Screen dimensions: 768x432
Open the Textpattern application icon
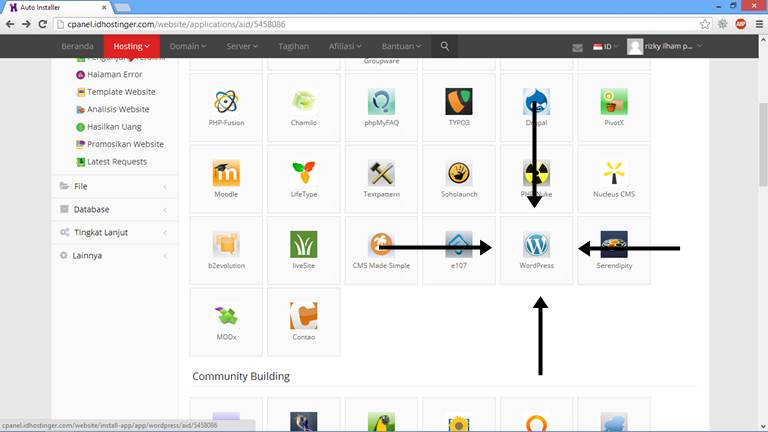click(381, 173)
